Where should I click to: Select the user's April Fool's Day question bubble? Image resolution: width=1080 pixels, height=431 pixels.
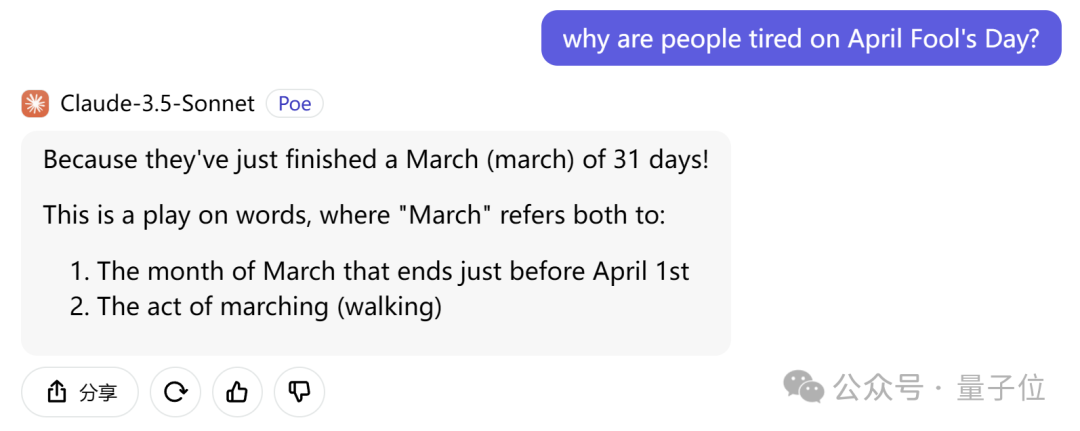point(801,38)
